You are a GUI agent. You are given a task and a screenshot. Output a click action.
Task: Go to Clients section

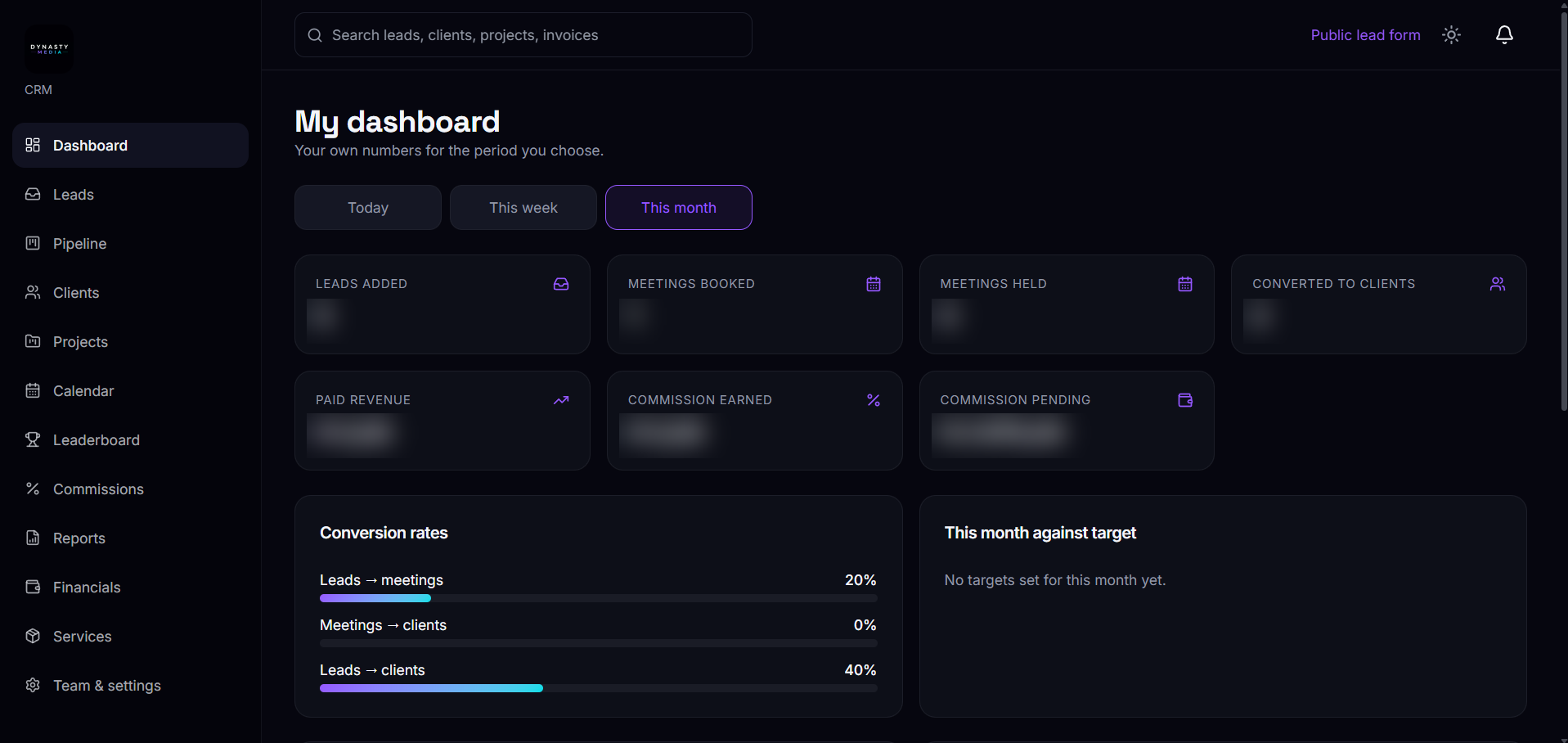pyautogui.click(x=130, y=293)
